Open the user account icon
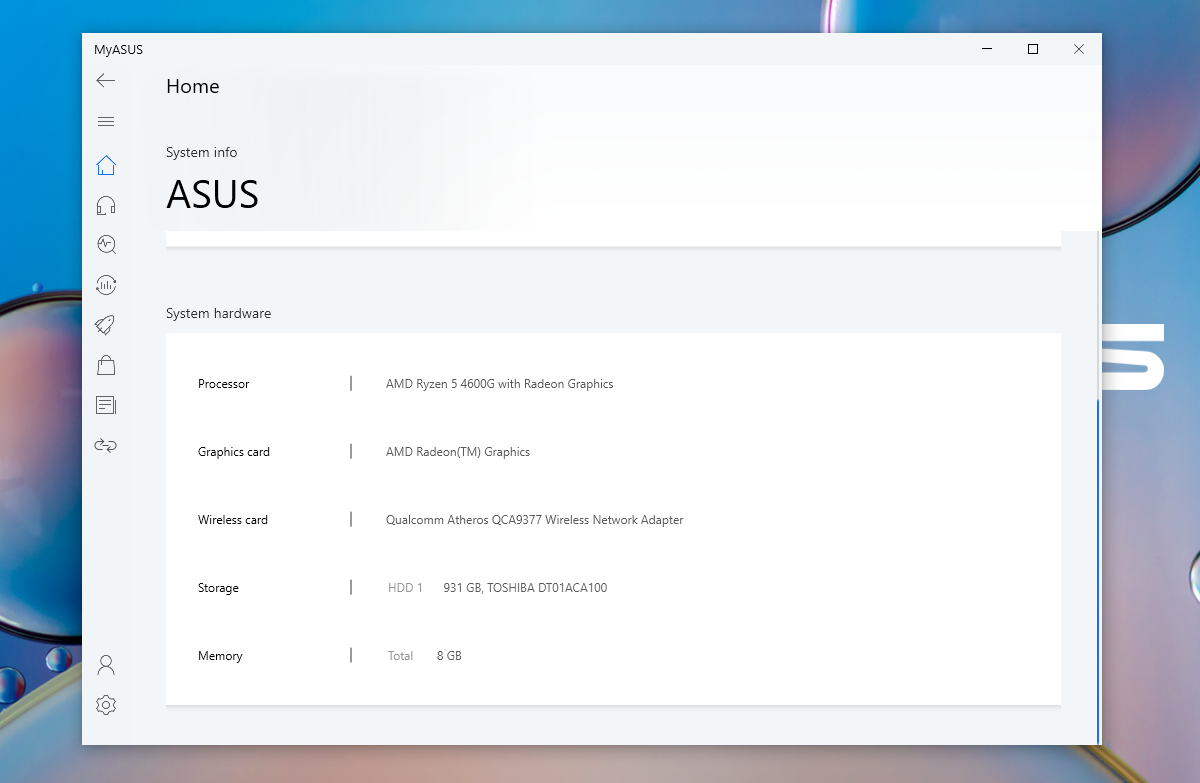The width and height of the screenshot is (1200, 783). [106, 665]
